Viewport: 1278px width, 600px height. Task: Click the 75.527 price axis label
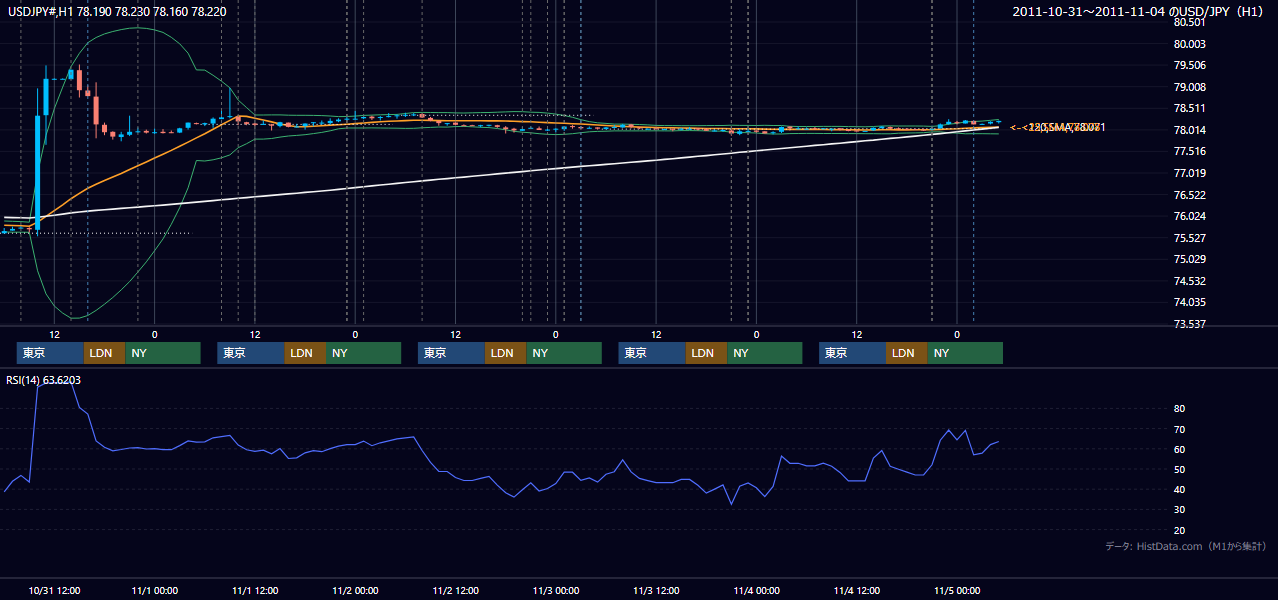tap(1190, 238)
